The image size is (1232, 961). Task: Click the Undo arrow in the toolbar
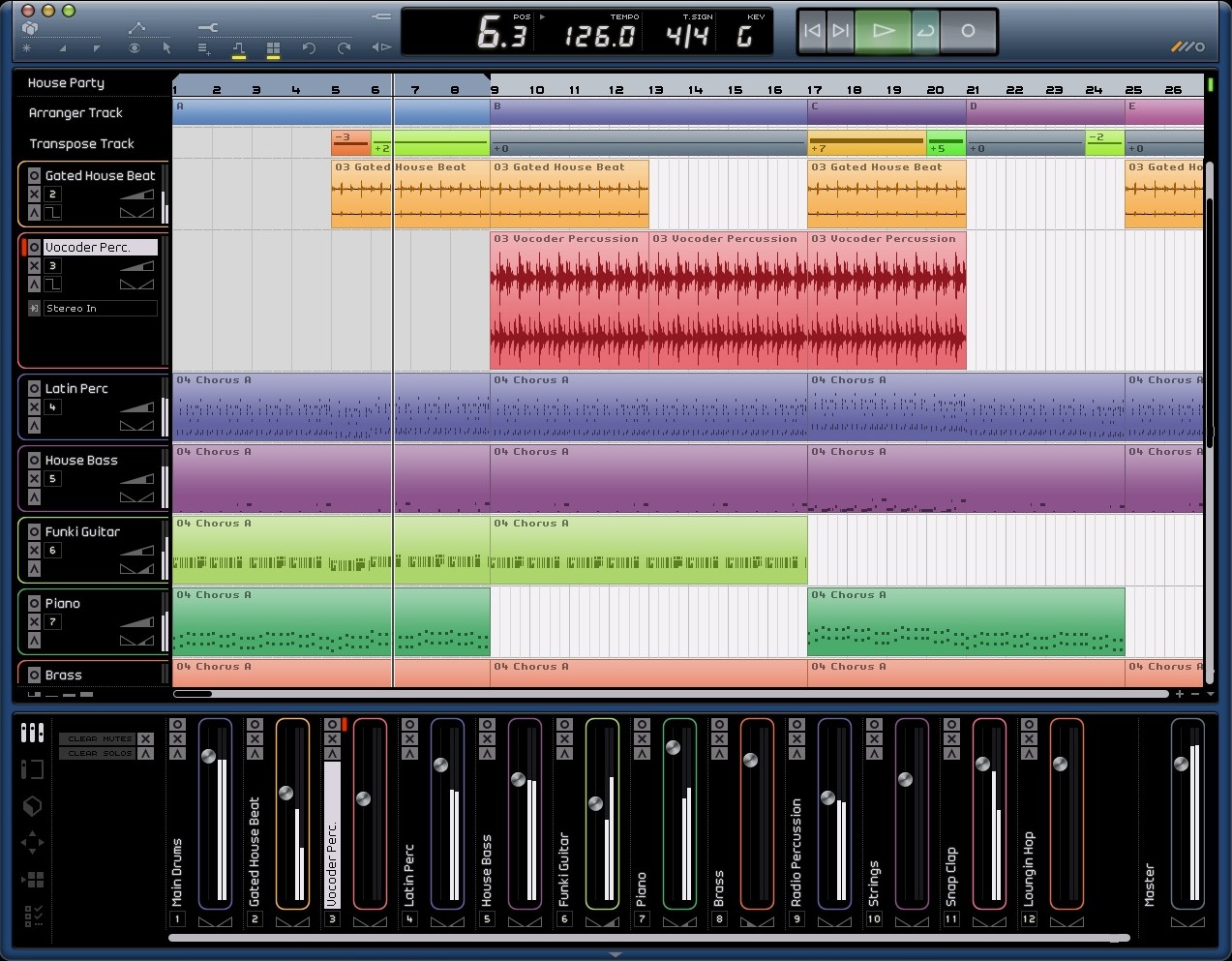point(309,47)
